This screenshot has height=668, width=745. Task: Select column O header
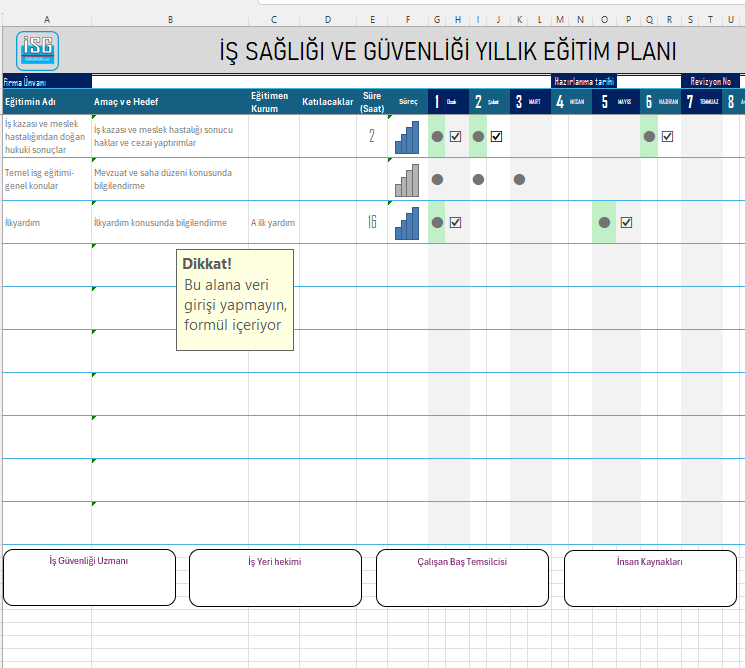pos(604,19)
